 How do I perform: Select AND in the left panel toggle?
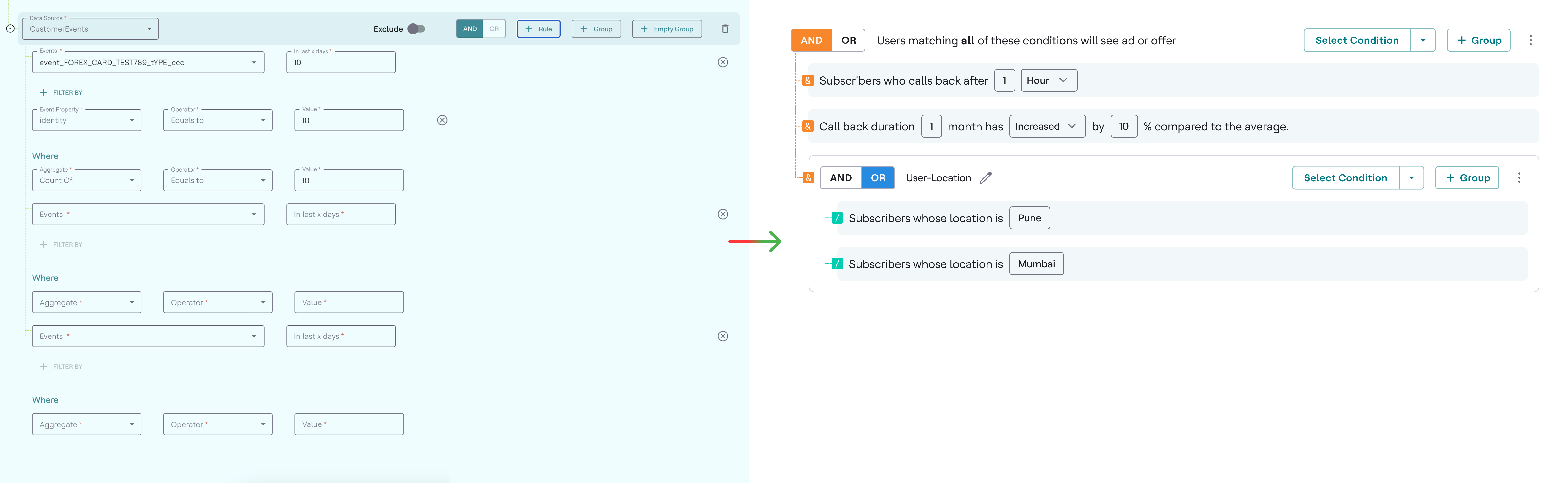pyautogui.click(x=469, y=29)
